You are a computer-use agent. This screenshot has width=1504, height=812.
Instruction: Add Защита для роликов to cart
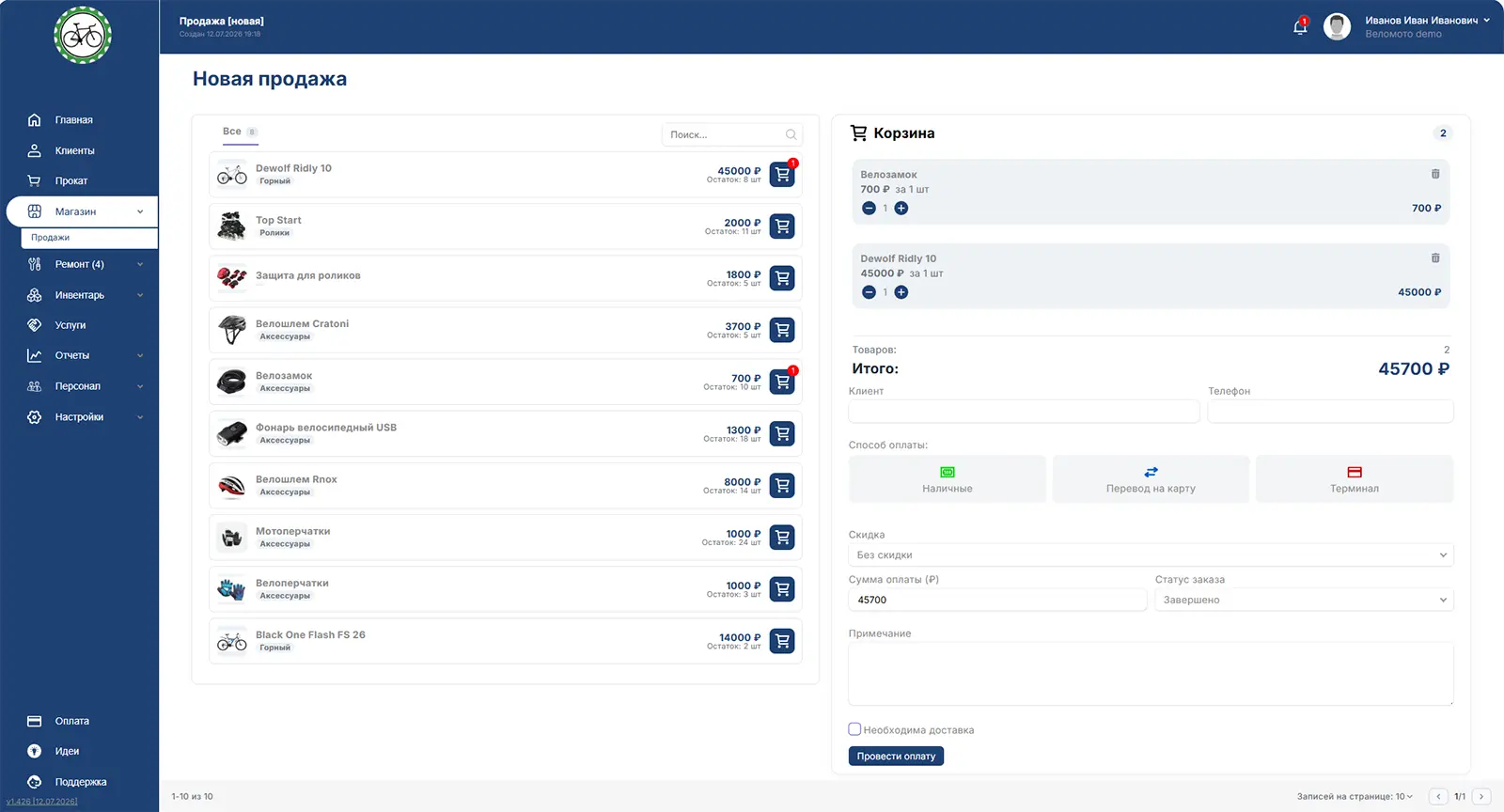[x=782, y=278]
